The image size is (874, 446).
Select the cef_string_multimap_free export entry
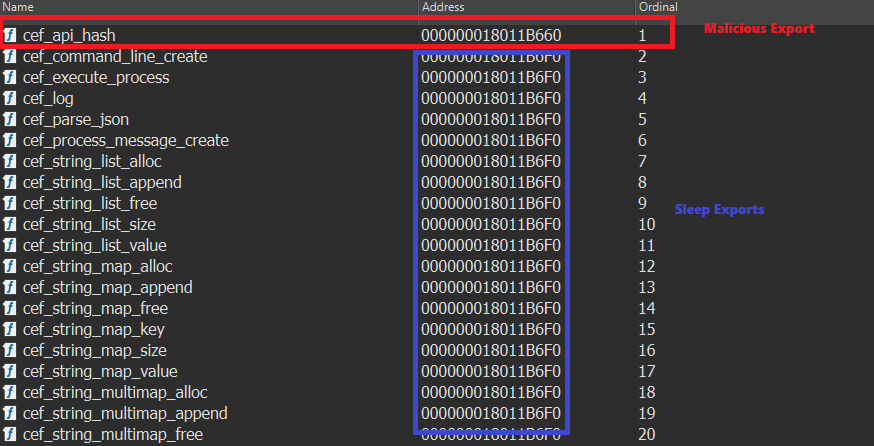(112, 434)
